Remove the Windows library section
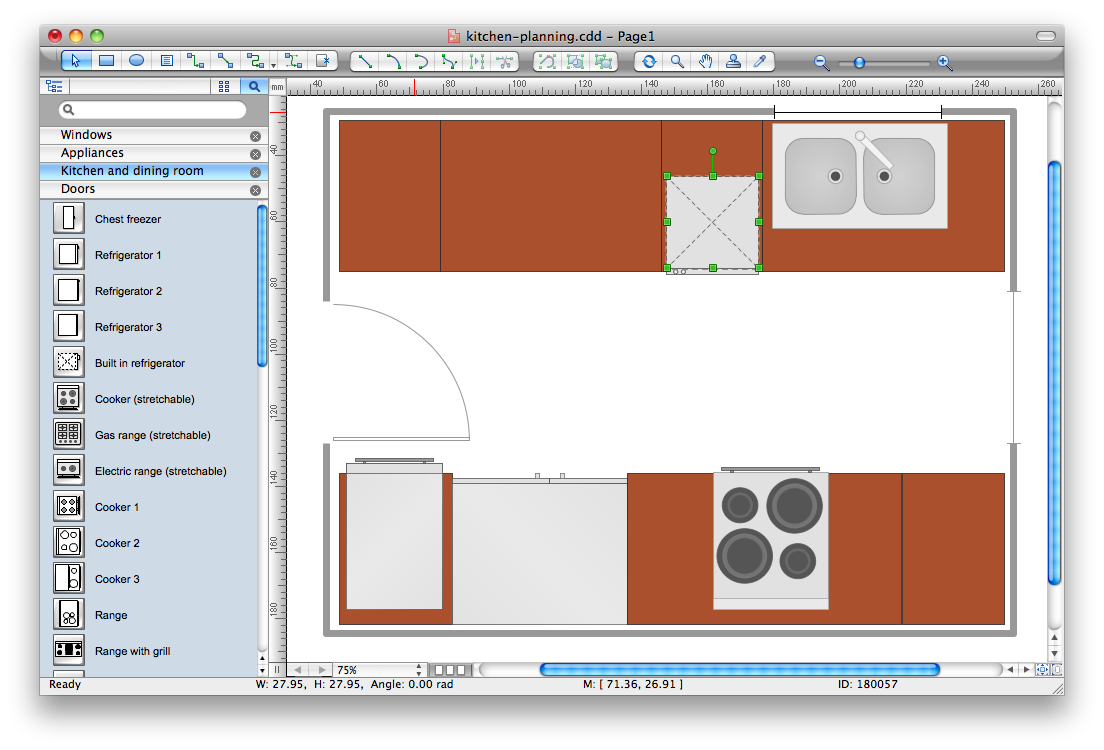The image size is (1104, 750). tap(255, 135)
